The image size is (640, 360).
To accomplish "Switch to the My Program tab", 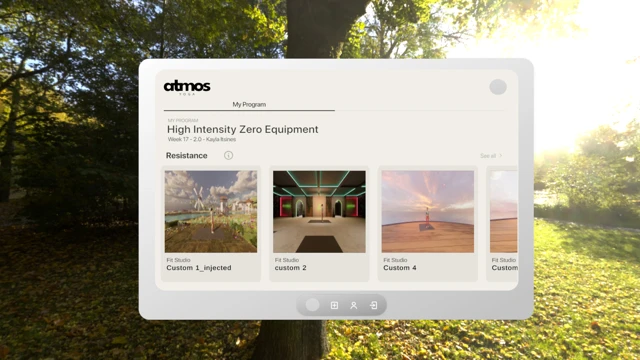I will pyautogui.click(x=249, y=104).
